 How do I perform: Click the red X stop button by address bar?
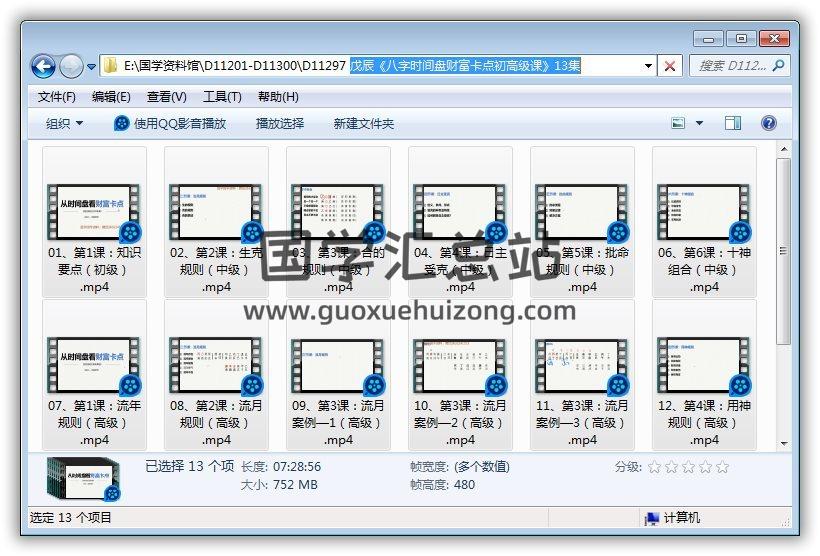tap(669, 66)
